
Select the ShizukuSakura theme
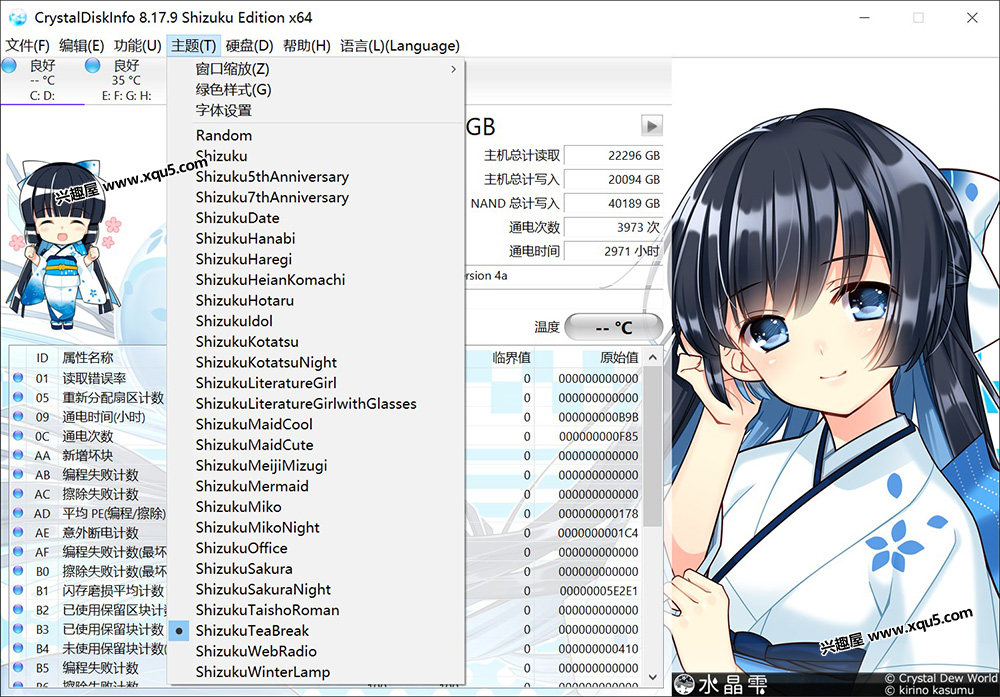pyautogui.click(x=316, y=569)
